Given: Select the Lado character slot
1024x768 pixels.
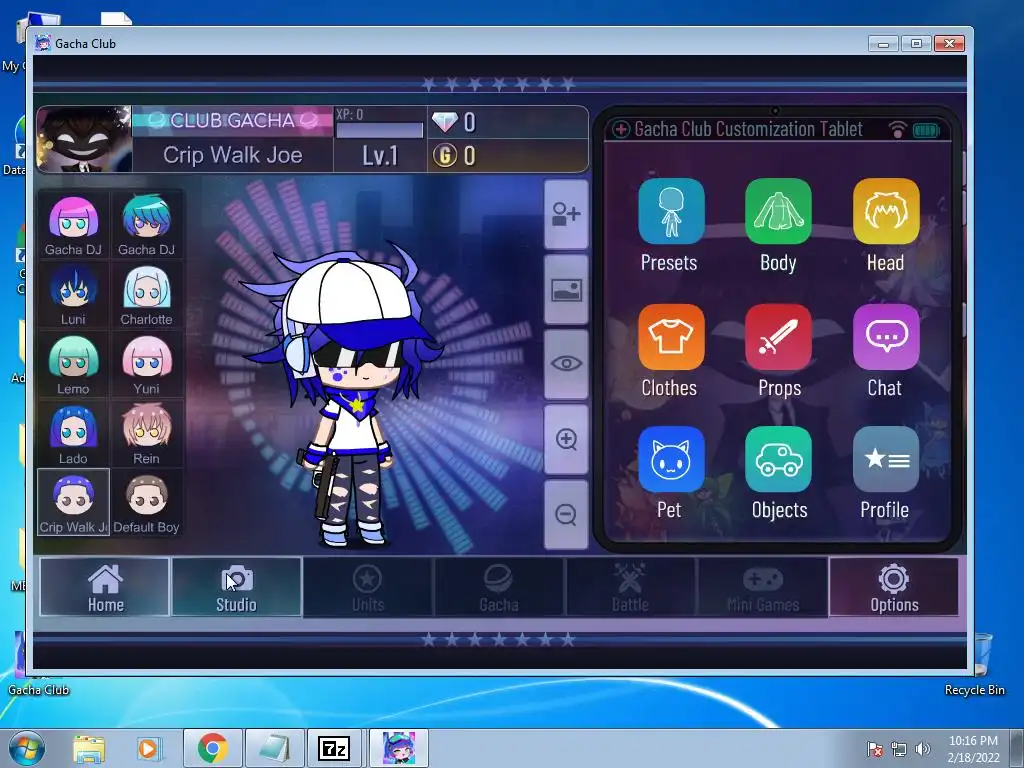Looking at the screenshot, I should [x=73, y=434].
